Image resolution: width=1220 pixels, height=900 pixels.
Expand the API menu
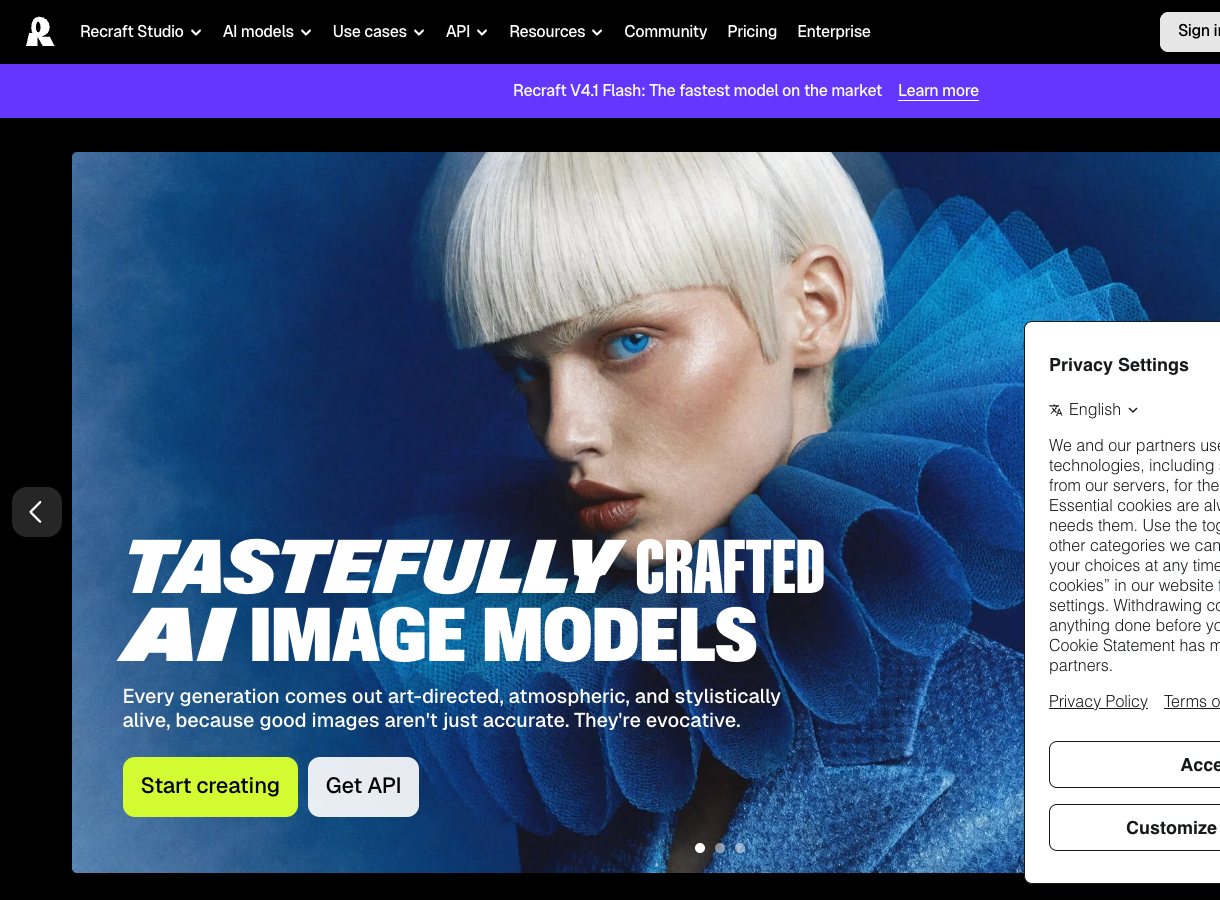pos(467,32)
